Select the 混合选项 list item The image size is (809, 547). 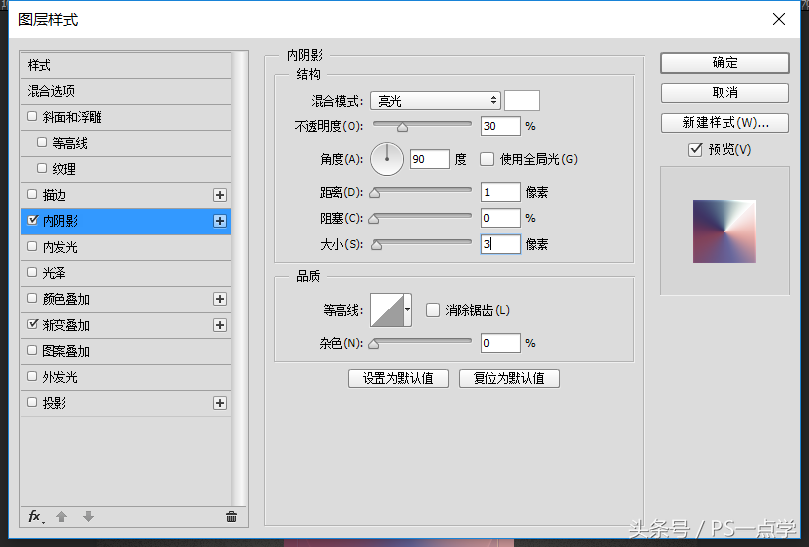pyautogui.click(x=126, y=91)
